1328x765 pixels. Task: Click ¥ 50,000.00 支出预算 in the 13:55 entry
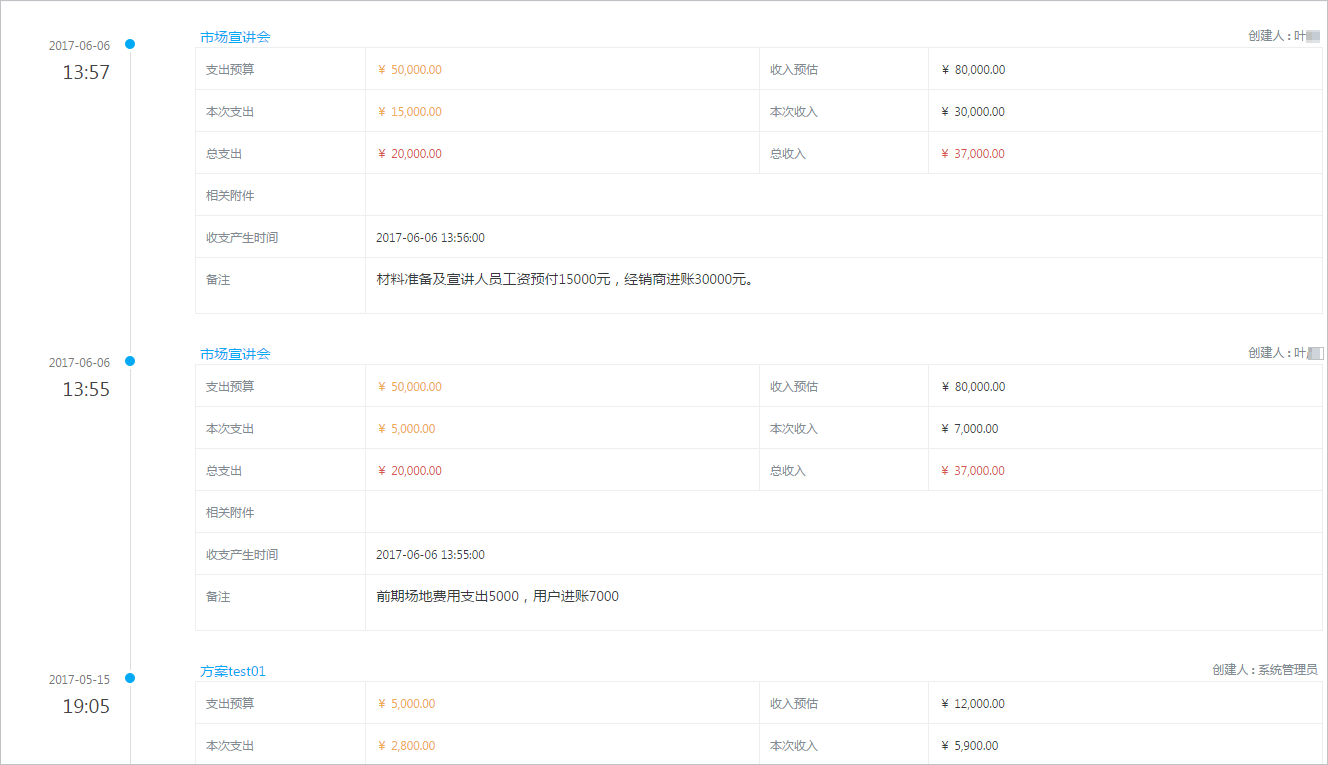409,387
